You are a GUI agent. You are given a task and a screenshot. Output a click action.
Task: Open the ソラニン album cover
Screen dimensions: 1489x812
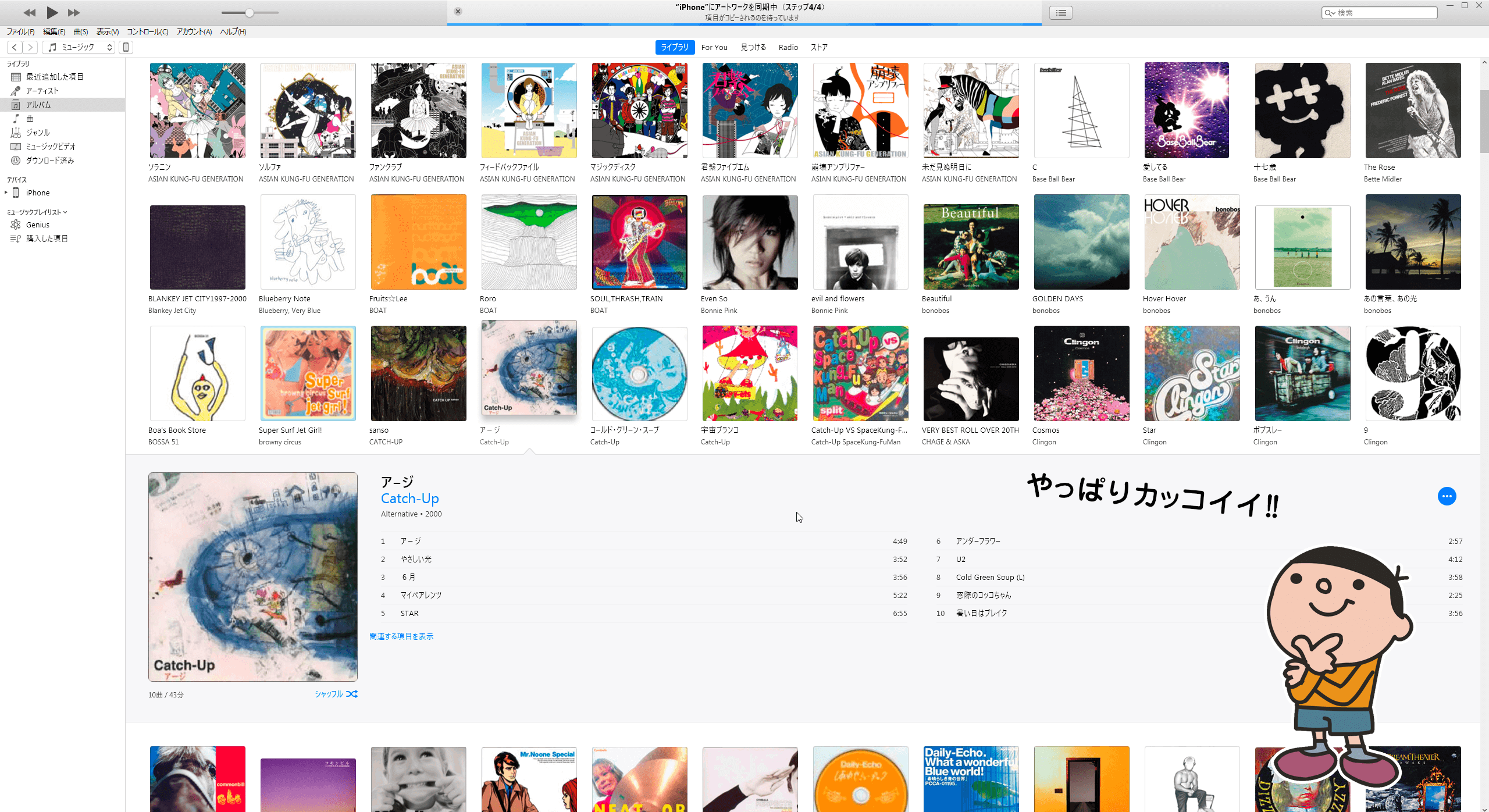[x=198, y=111]
